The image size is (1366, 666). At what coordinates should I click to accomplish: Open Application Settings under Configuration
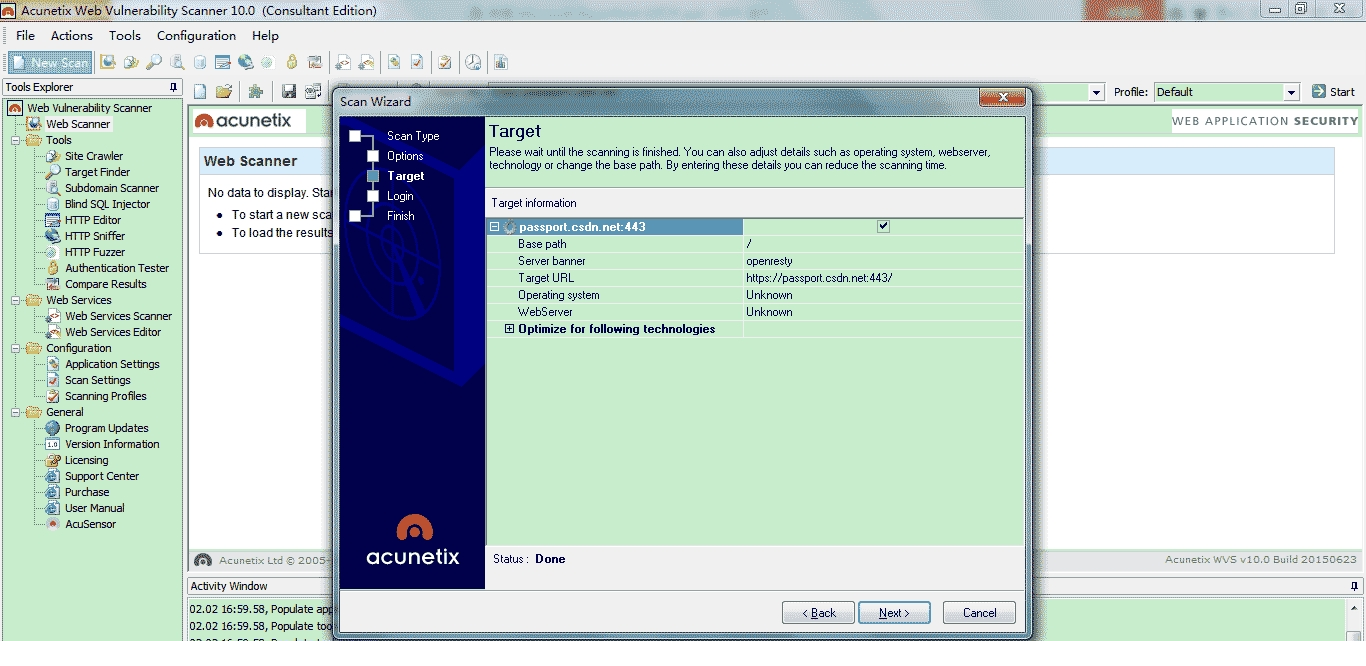click(112, 364)
